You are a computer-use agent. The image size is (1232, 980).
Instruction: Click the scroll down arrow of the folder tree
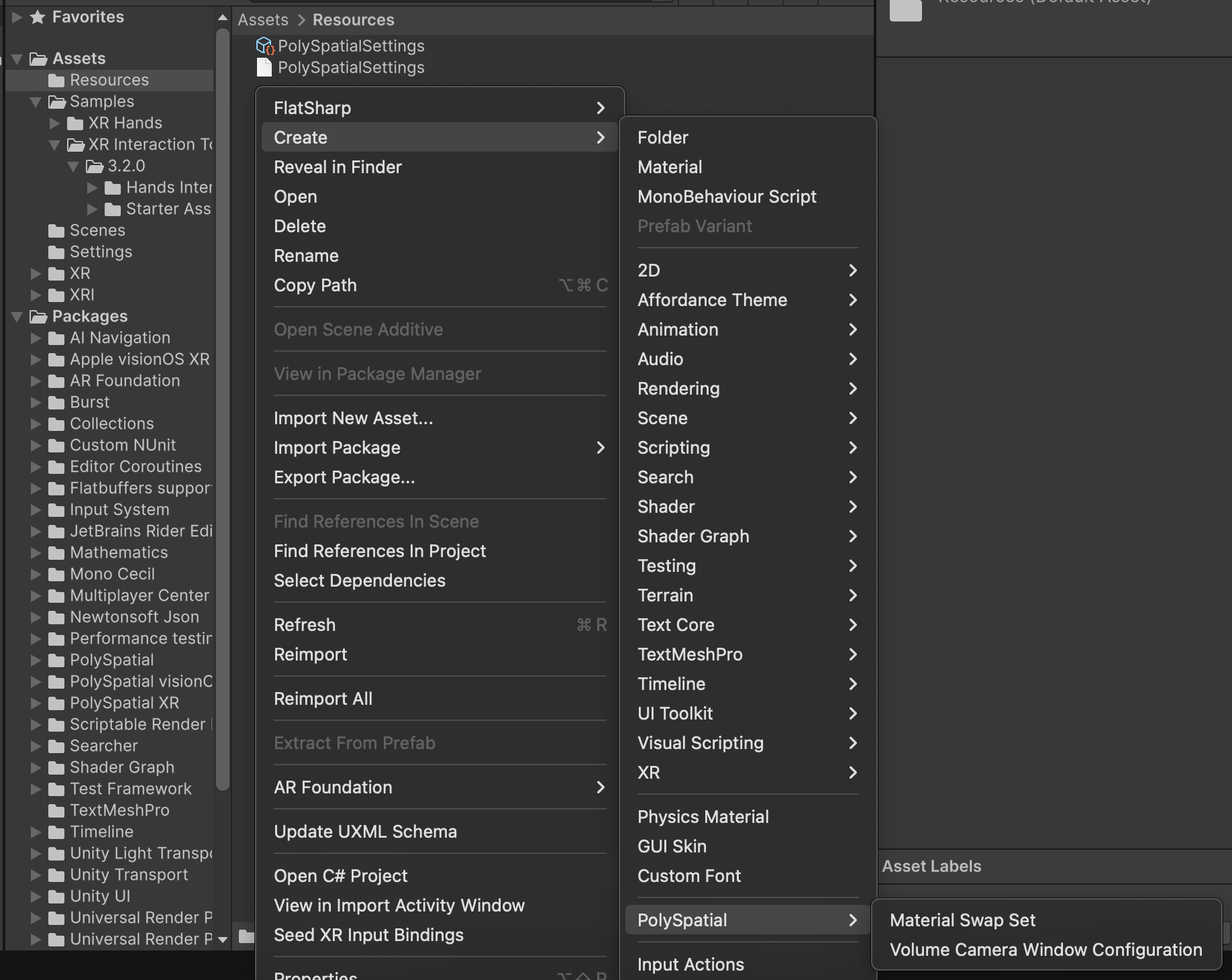pyautogui.click(x=223, y=940)
